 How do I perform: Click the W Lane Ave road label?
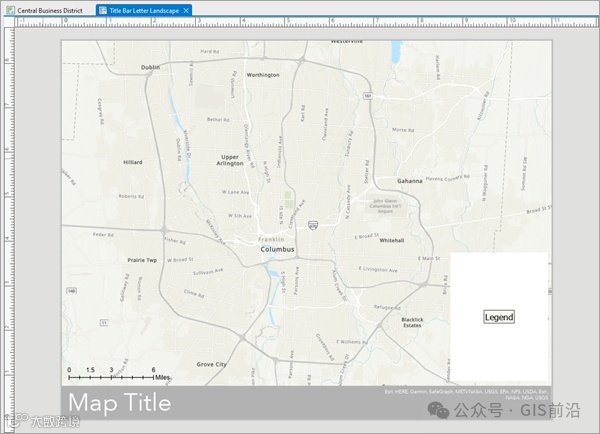tap(235, 192)
